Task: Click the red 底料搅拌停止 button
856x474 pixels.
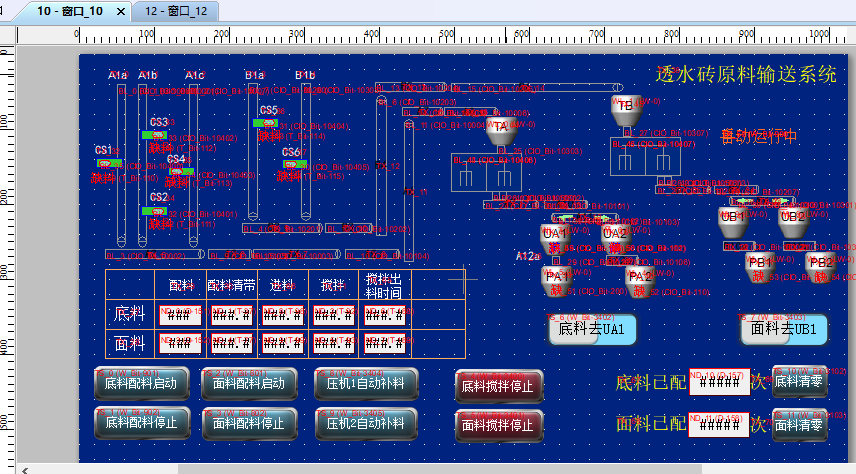Action: point(499,386)
